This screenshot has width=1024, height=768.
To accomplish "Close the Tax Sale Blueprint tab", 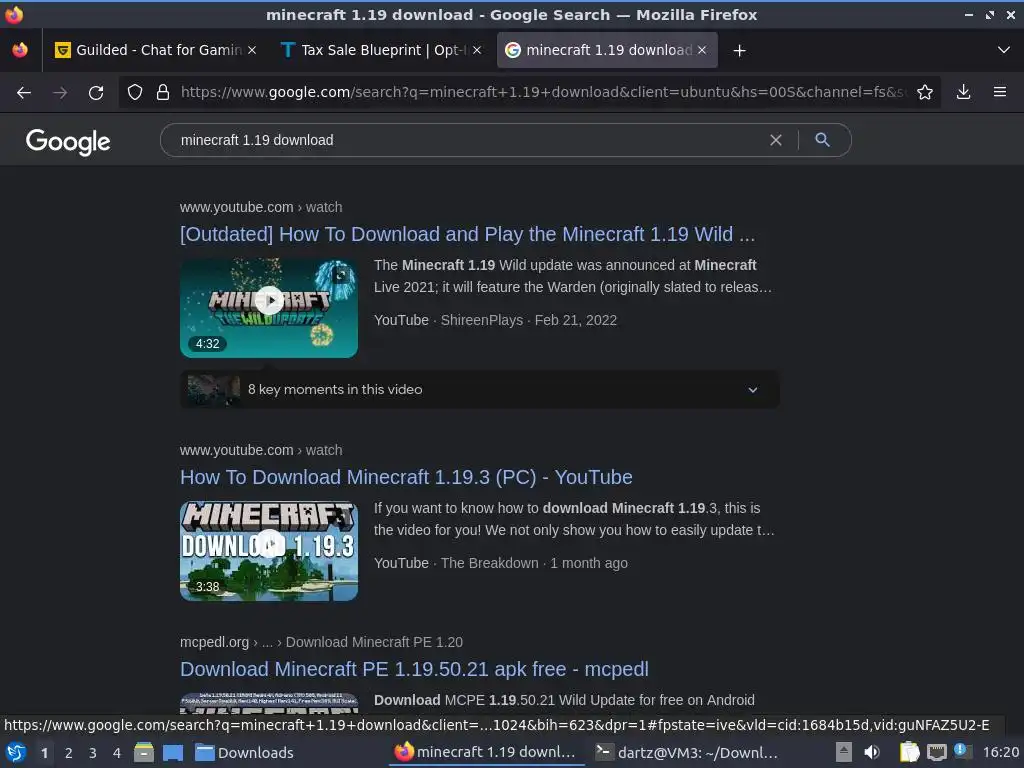I will click(x=477, y=50).
